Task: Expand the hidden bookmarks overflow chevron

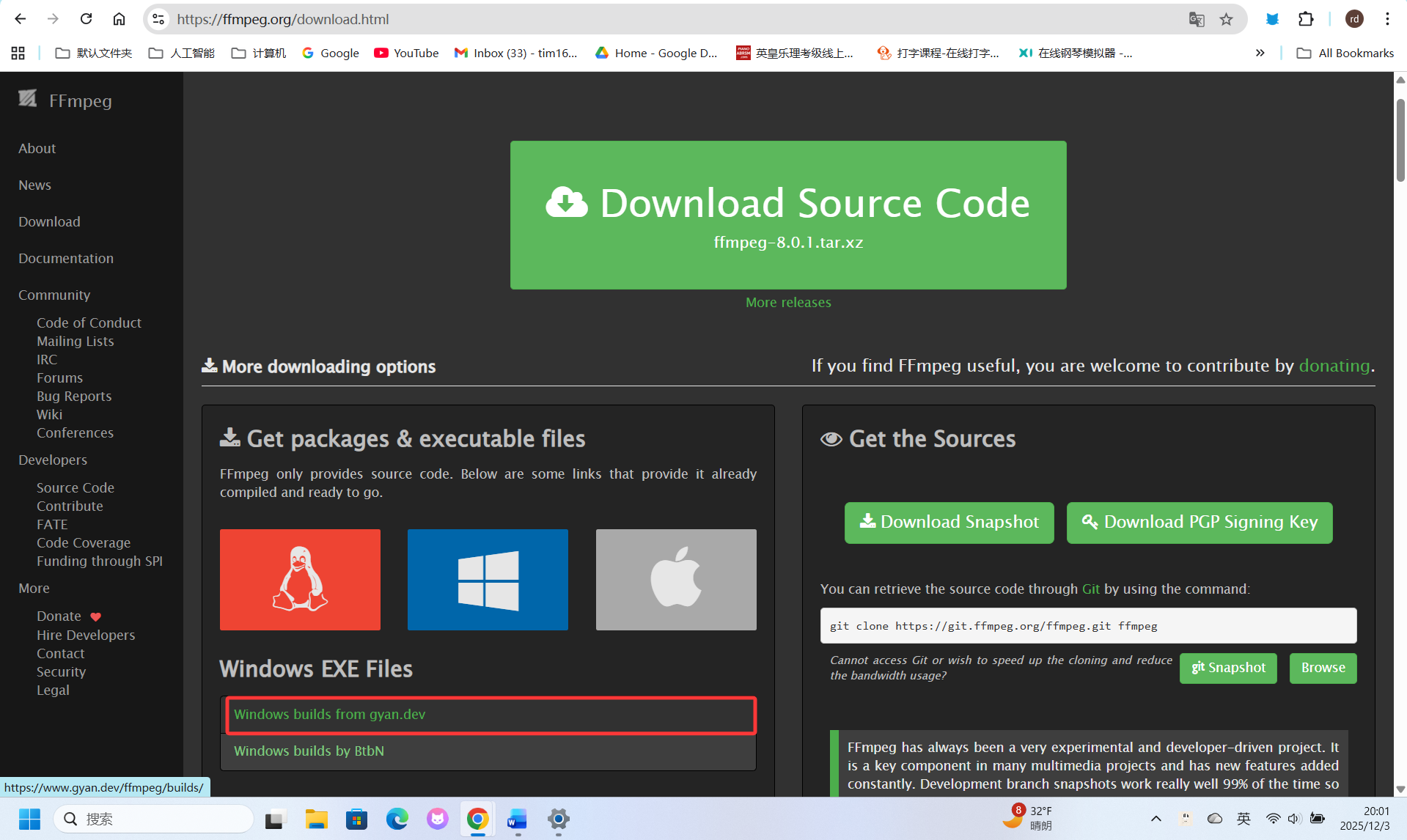Action: coord(1260,53)
